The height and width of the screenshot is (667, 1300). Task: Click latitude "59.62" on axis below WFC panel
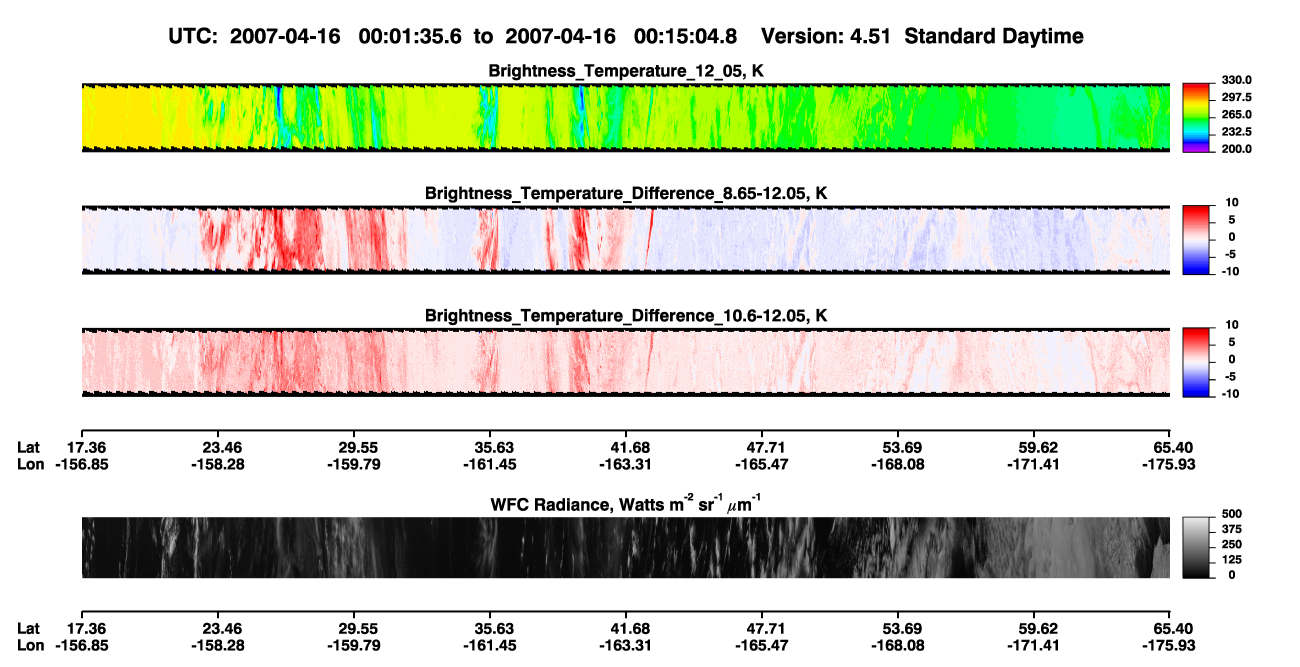coord(1037,628)
